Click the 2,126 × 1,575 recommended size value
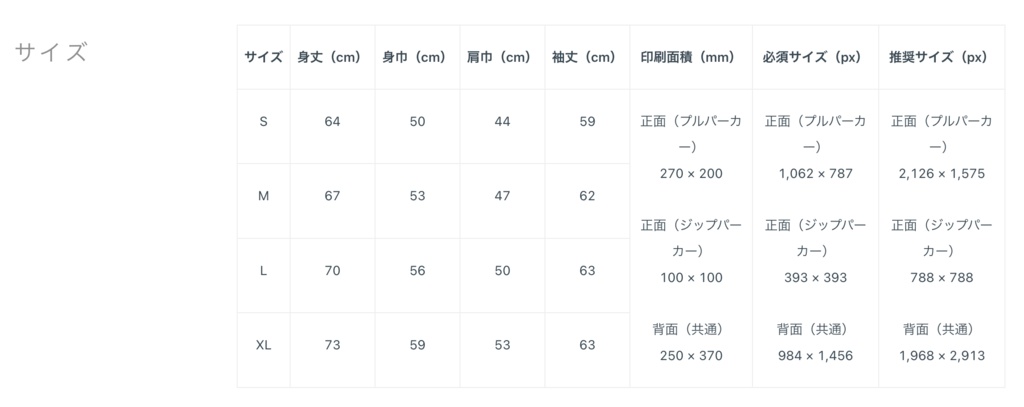This screenshot has height=407, width=1024. 941,174
